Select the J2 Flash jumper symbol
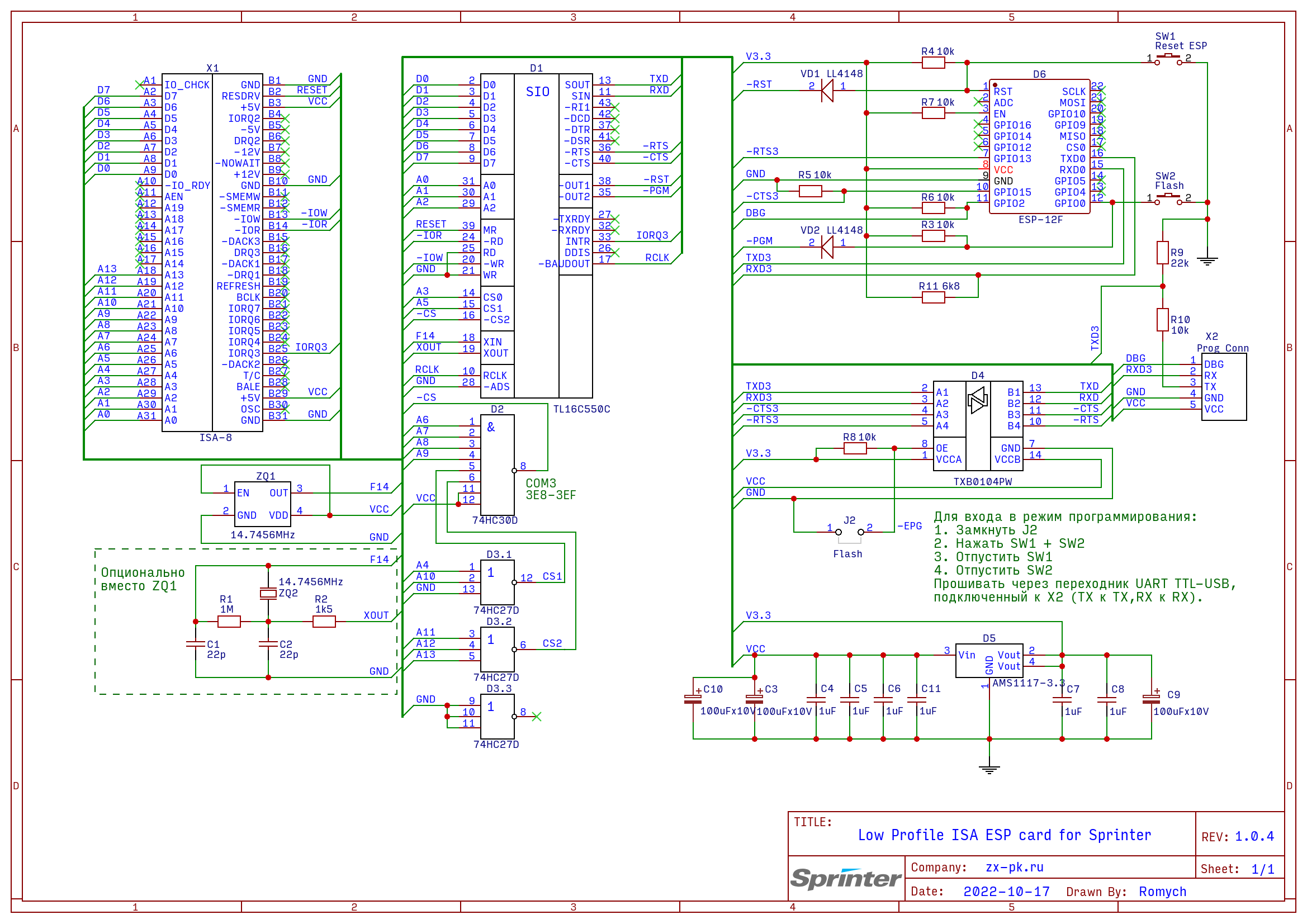The image size is (1307, 924). (x=849, y=532)
